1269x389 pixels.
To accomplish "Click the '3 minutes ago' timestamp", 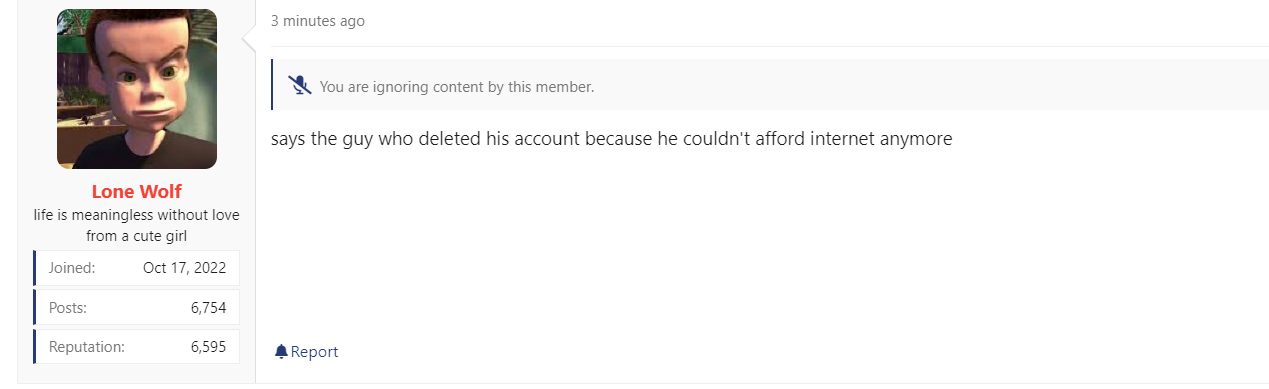I will [x=318, y=21].
